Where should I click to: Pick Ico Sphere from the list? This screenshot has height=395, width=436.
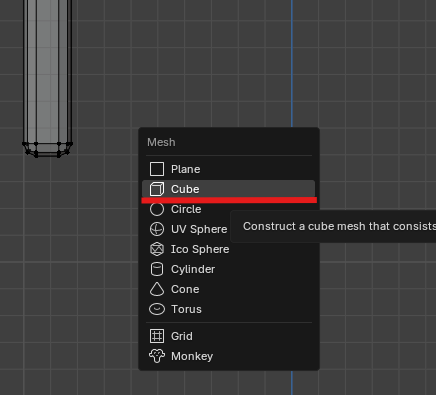(228, 249)
